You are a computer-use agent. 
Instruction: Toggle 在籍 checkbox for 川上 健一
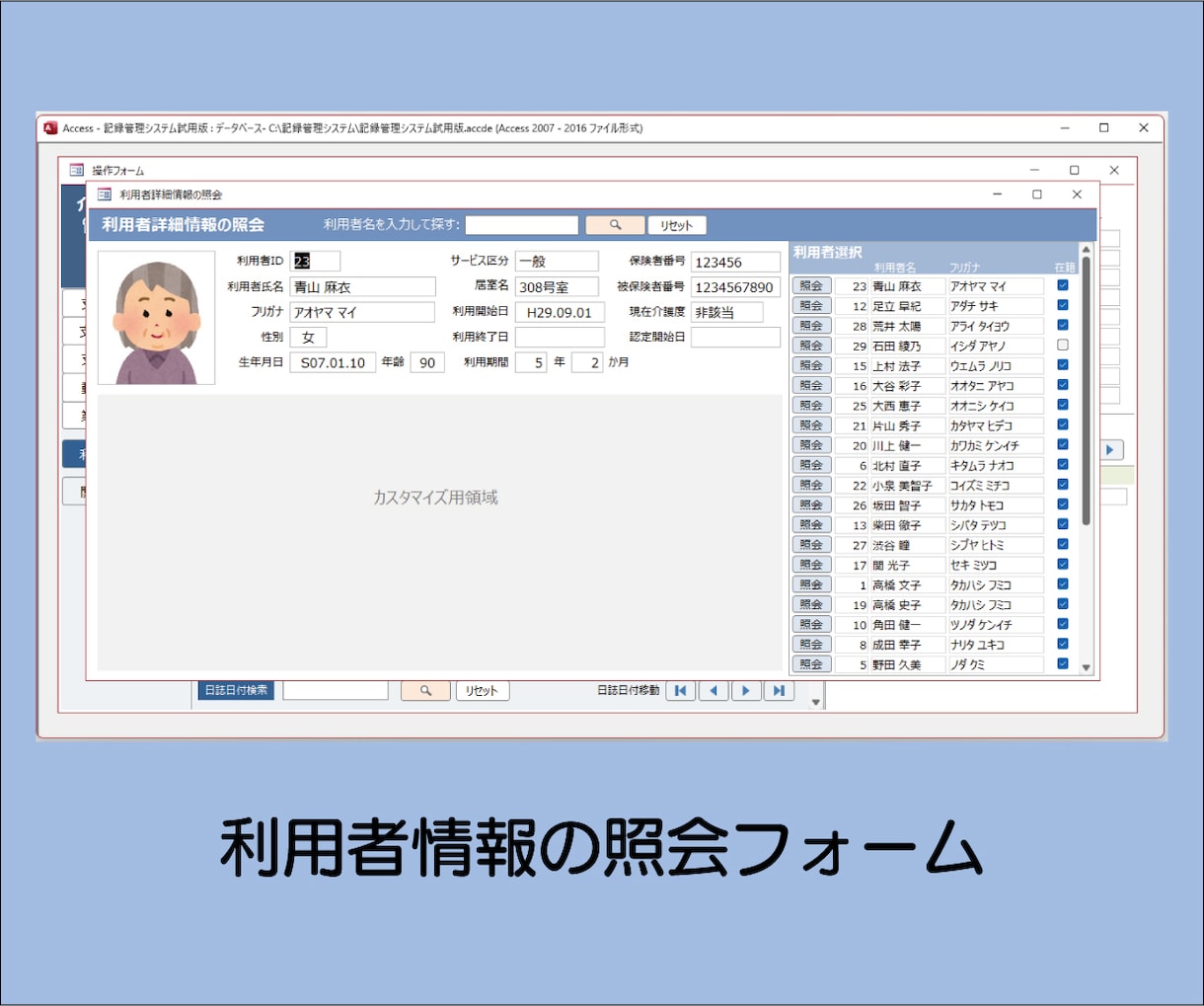click(x=1063, y=445)
